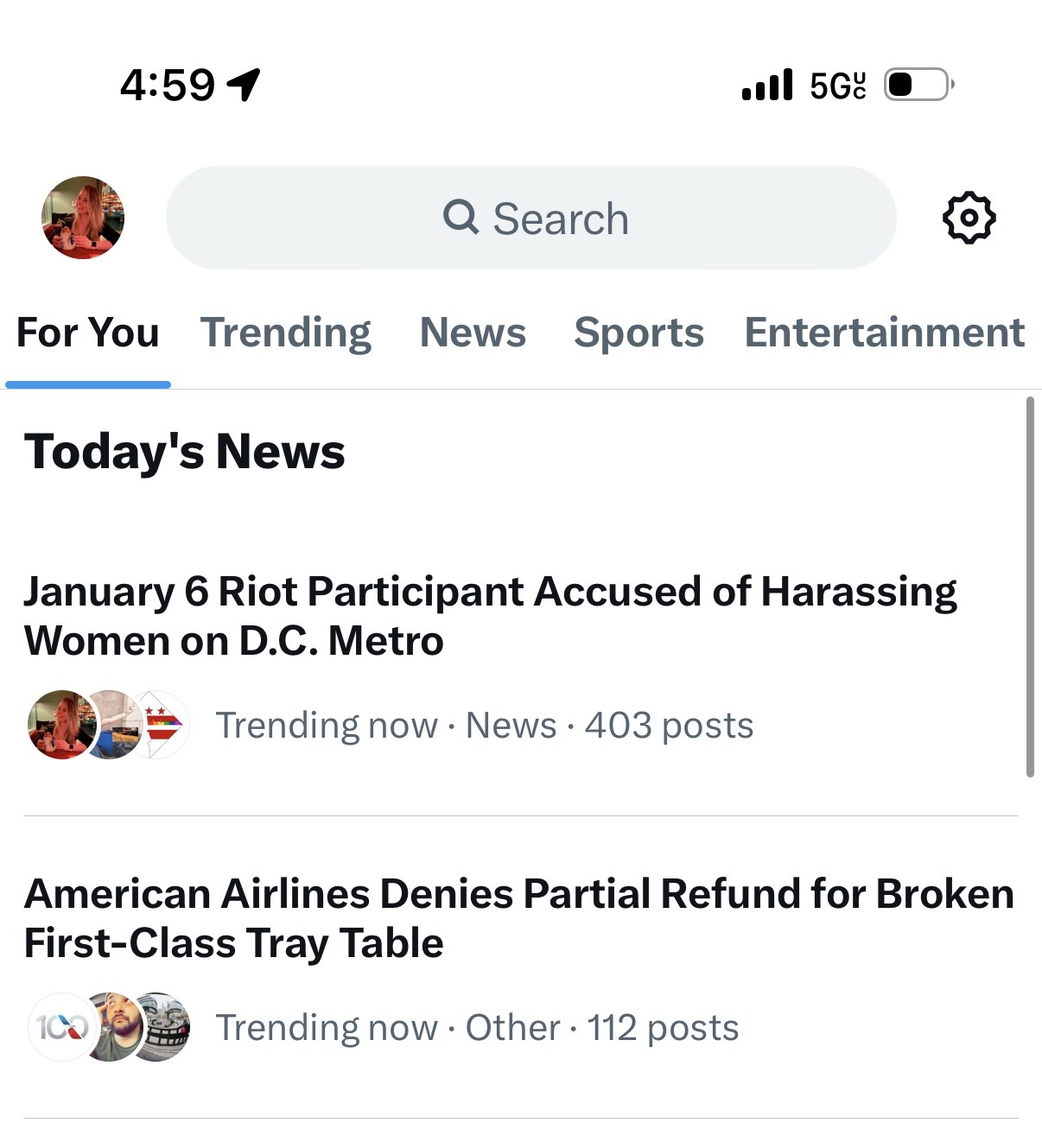The image size is (1042, 1148).
Task: Tap the film reel avatar
Action: [166, 1026]
